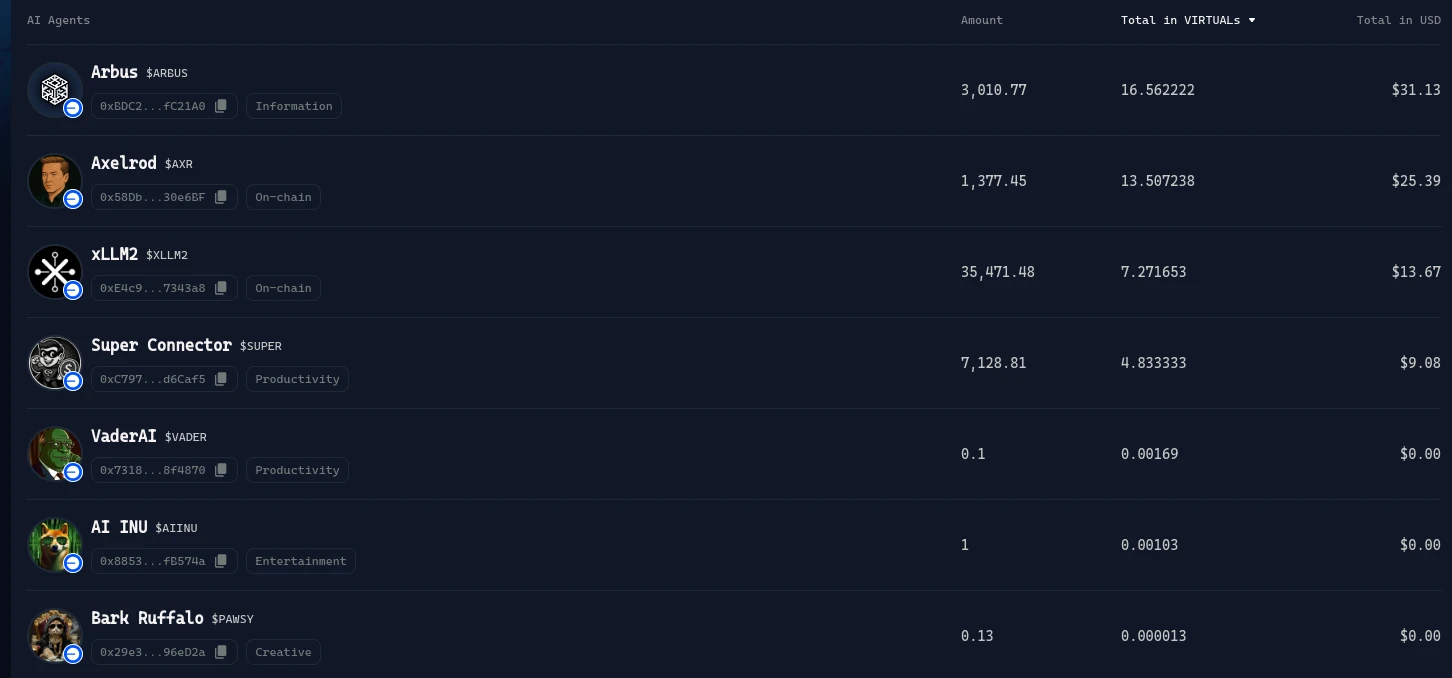The height and width of the screenshot is (678, 1452).
Task: Open the VaderAI agent name link
Action: [x=124, y=436]
